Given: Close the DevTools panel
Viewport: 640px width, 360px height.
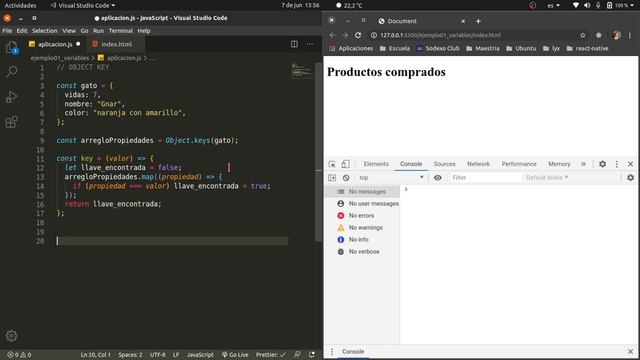Looking at the screenshot, I should (631, 164).
